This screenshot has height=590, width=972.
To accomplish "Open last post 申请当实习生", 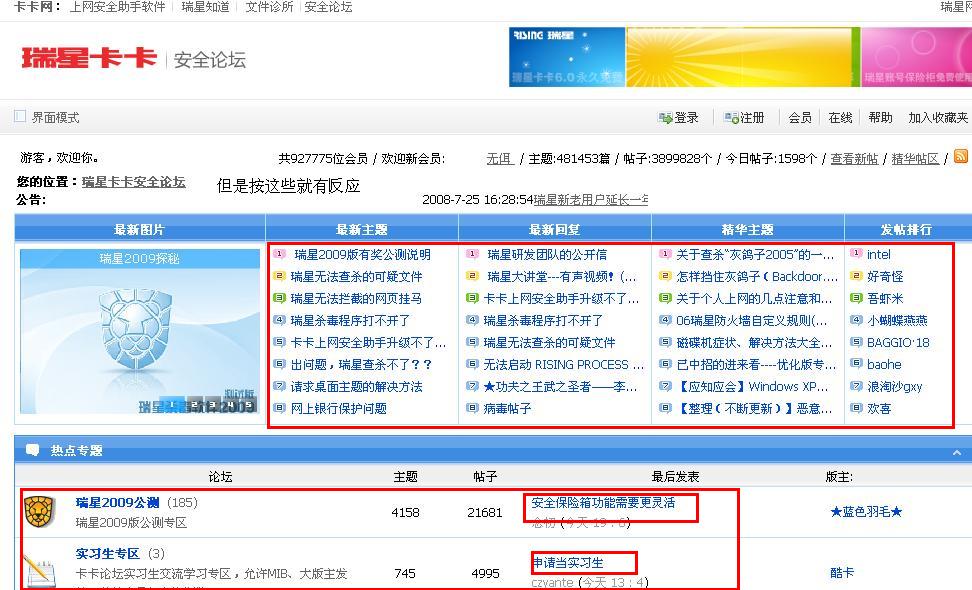I will pos(568,563).
